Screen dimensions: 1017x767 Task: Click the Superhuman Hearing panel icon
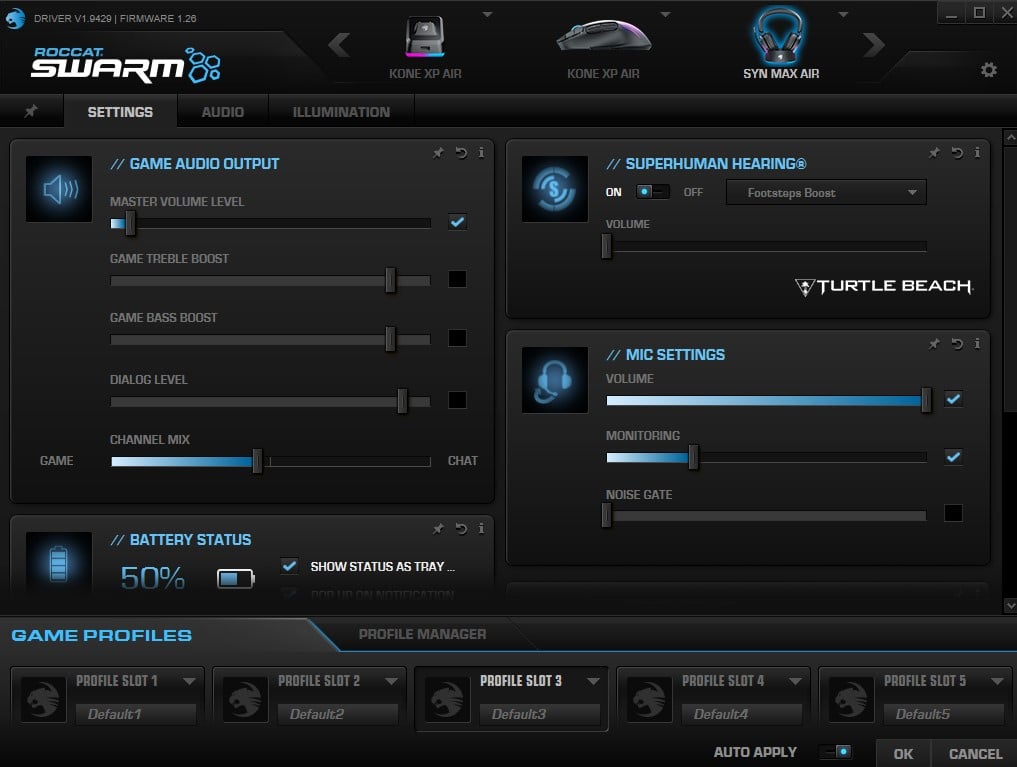(x=555, y=189)
